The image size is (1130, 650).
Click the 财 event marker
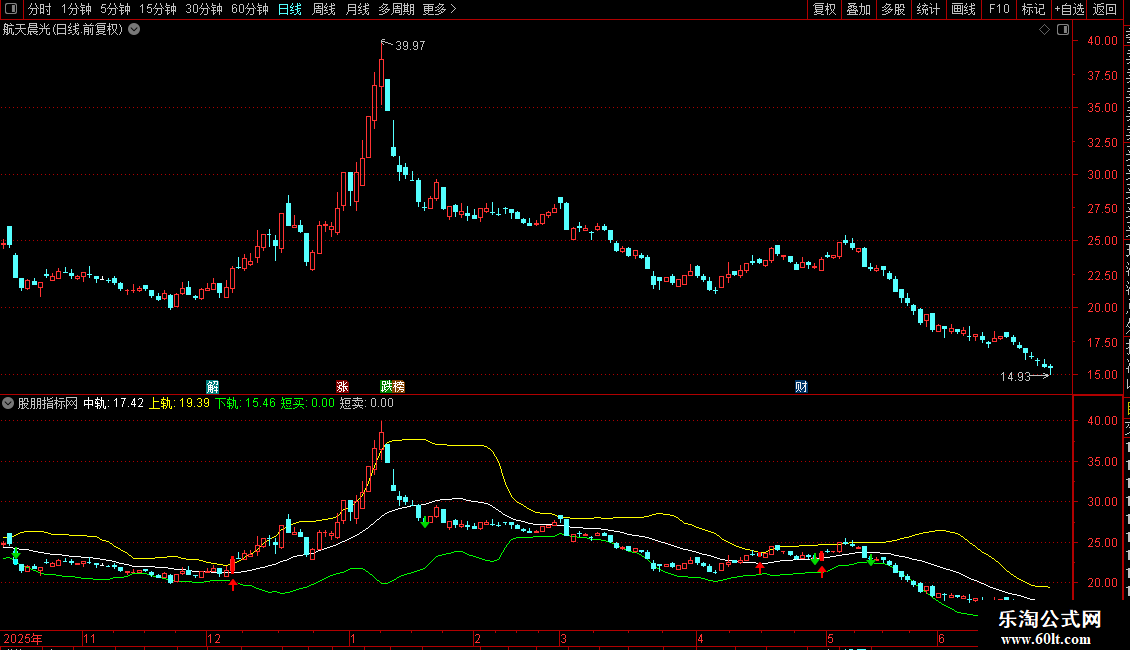pyautogui.click(x=801, y=387)
